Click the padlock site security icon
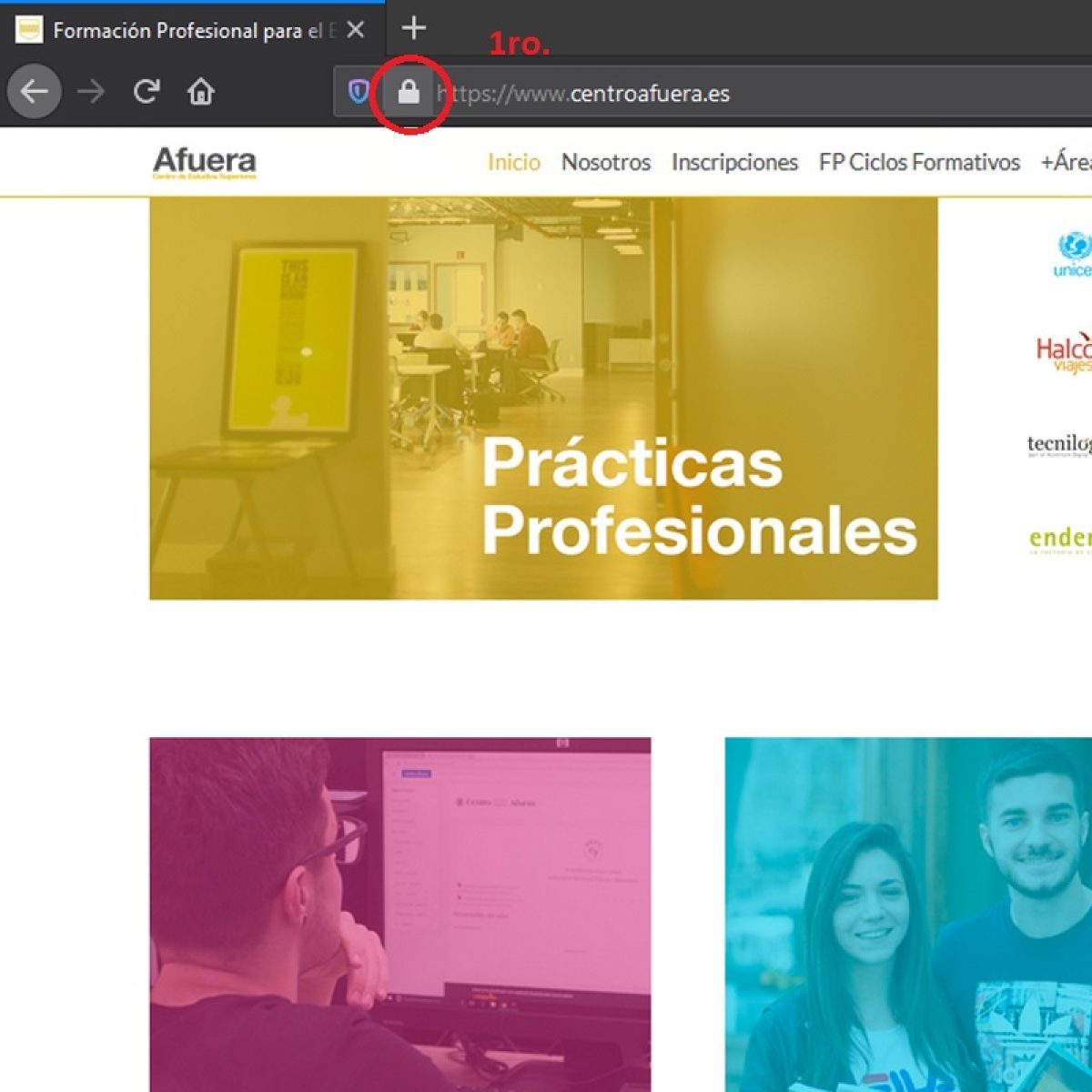 tap(409, 92)
